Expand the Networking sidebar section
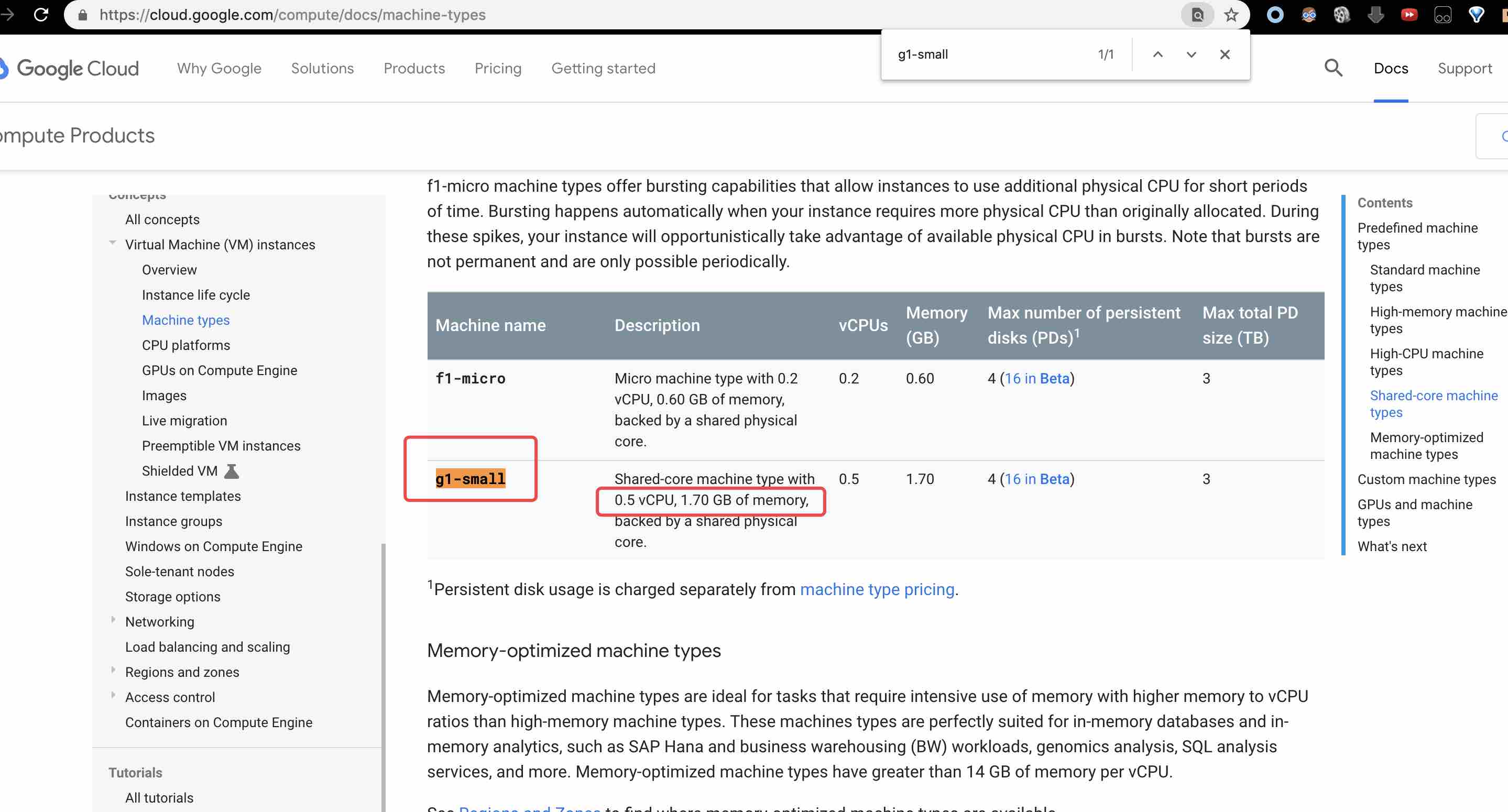Viewport: 1508px width, 812px height. tap(113, 620)
